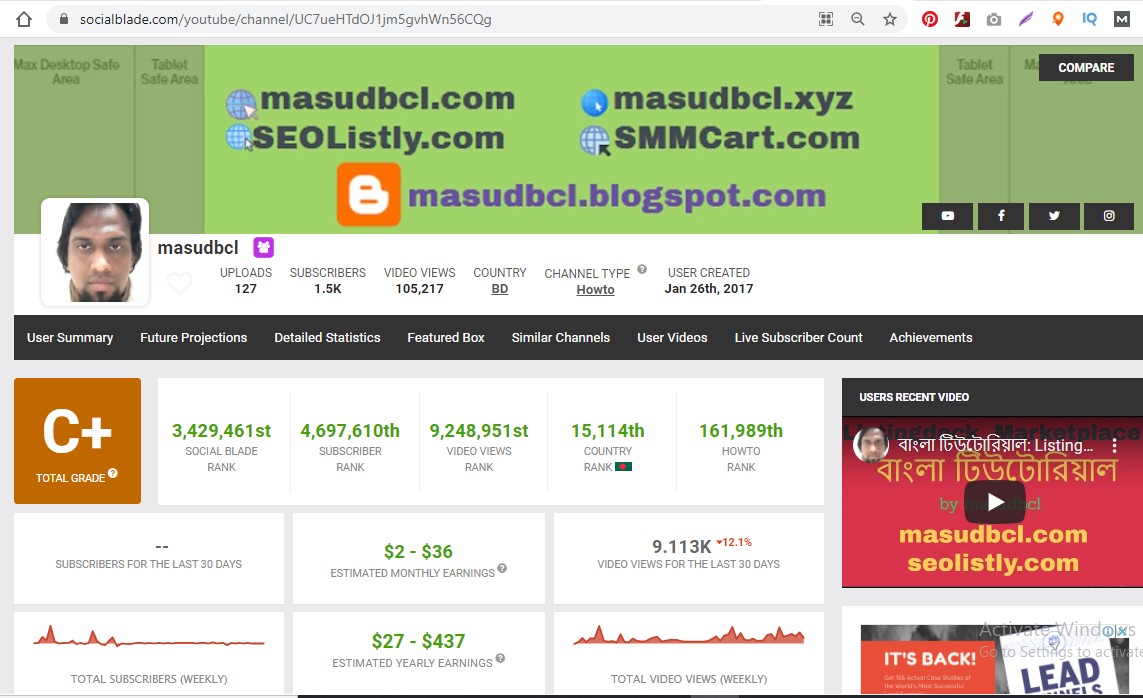
Task: Click the help icon beside Channel Type
Action: [x=641, y=270]
